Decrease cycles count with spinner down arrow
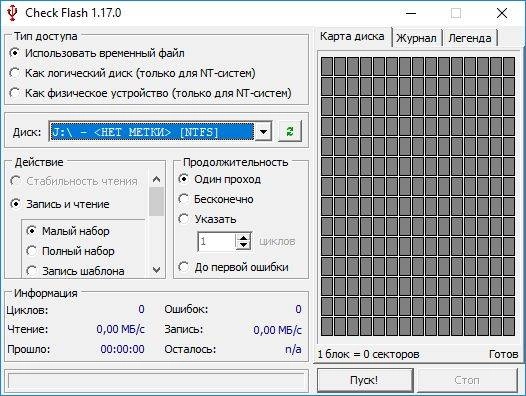526x396 pixels. coord(243,245)
